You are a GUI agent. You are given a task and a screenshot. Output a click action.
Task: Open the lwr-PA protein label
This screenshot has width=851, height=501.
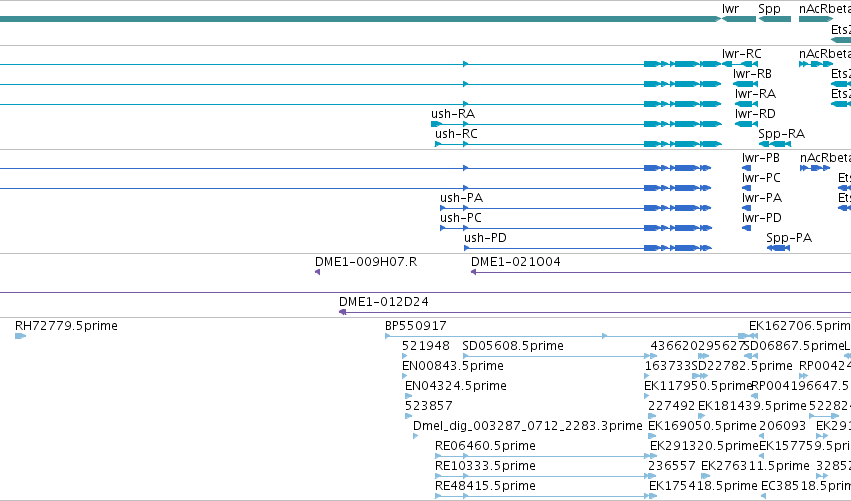(x=761, y=198)
